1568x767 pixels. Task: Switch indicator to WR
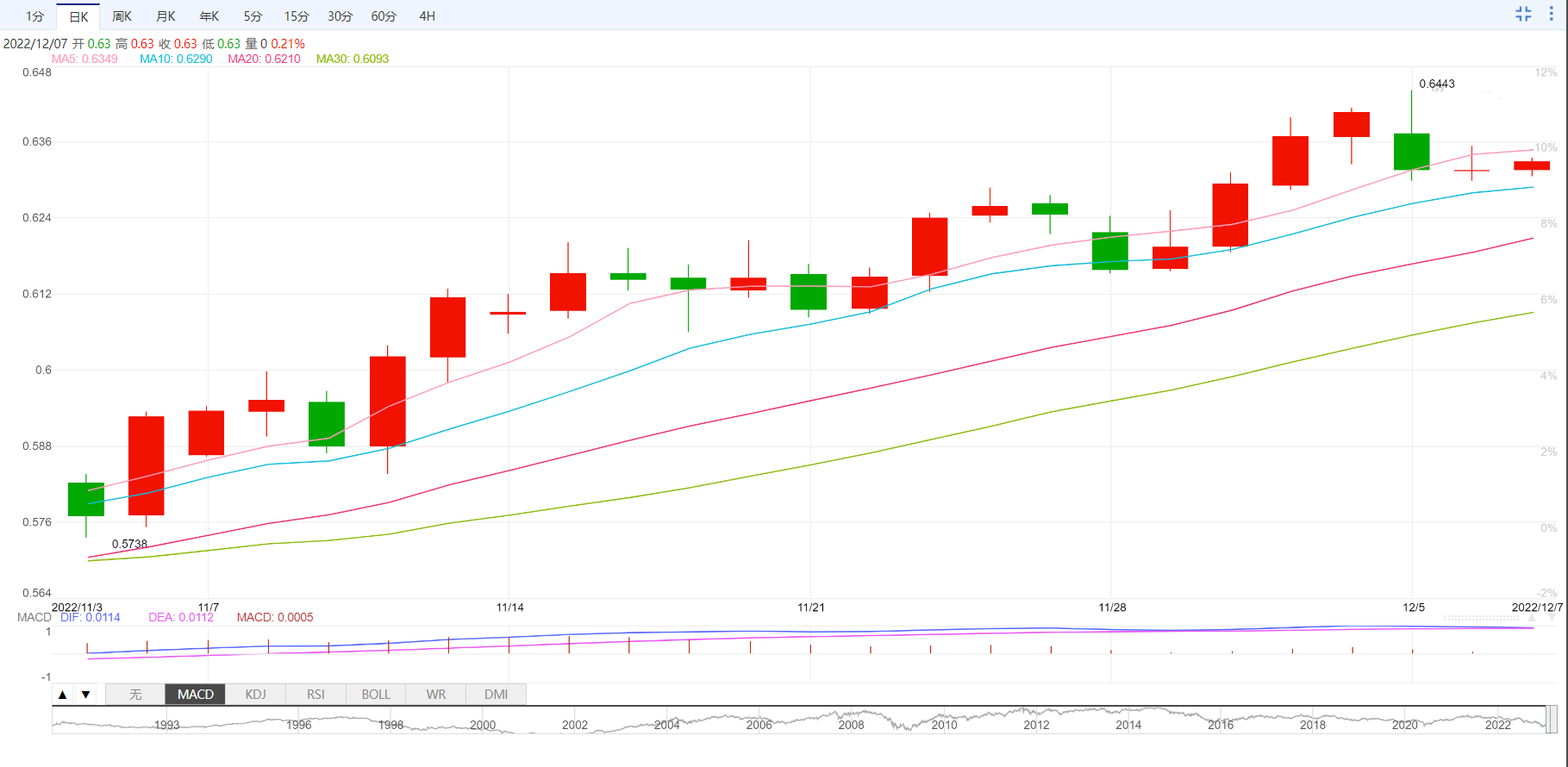click(x=436, y=695)
